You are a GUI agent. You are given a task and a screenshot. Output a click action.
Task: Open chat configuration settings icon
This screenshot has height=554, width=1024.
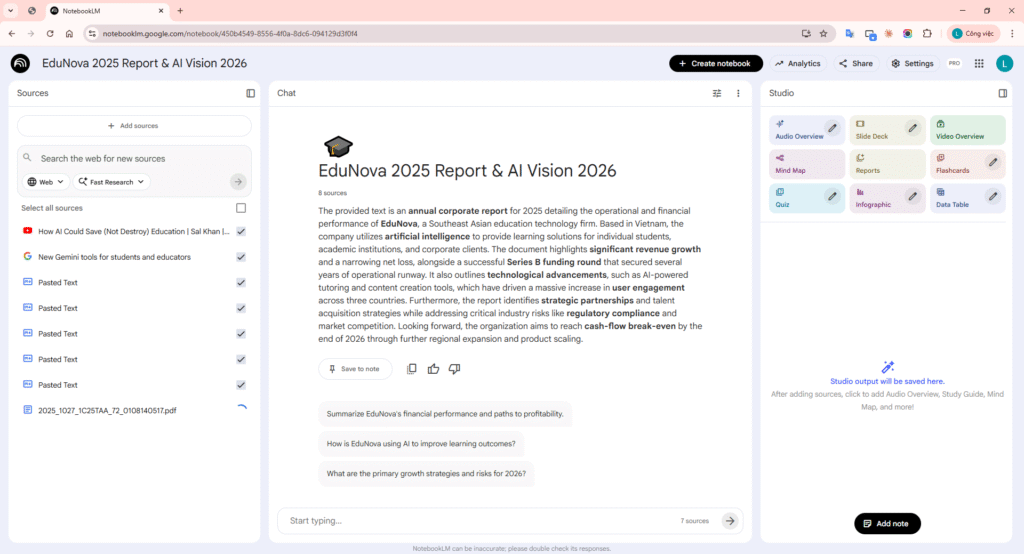(716, 93)
